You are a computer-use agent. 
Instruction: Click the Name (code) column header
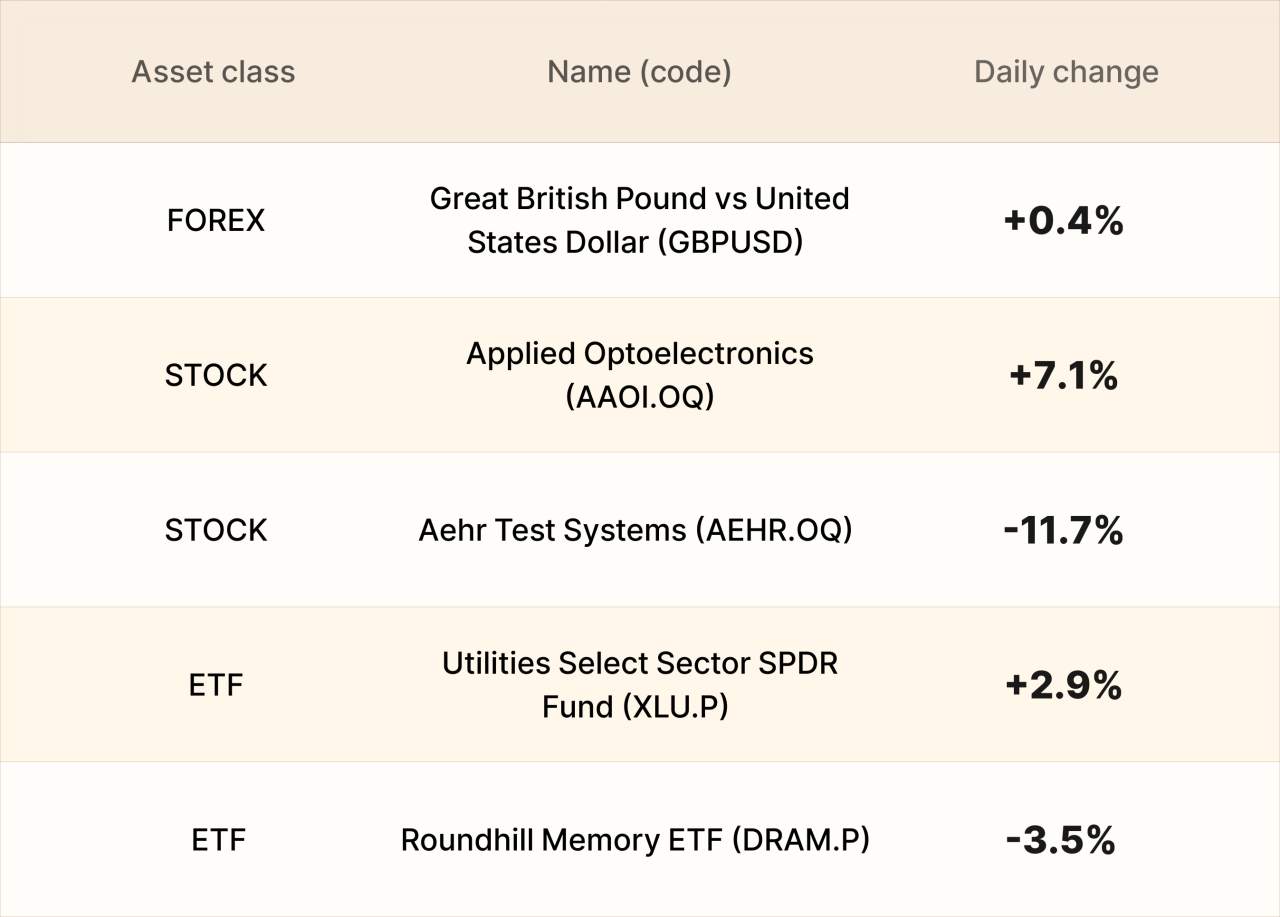coord(639,72)
